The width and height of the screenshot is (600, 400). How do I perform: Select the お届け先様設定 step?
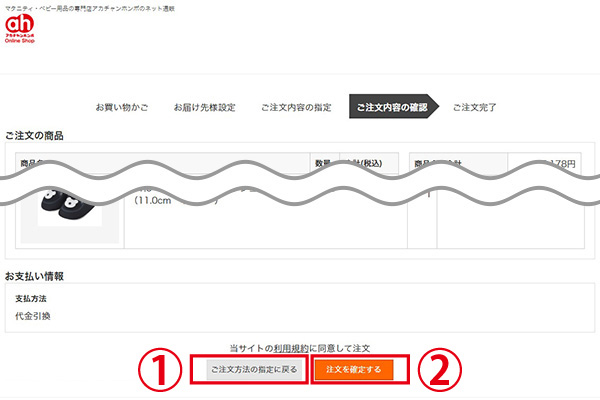204,107
